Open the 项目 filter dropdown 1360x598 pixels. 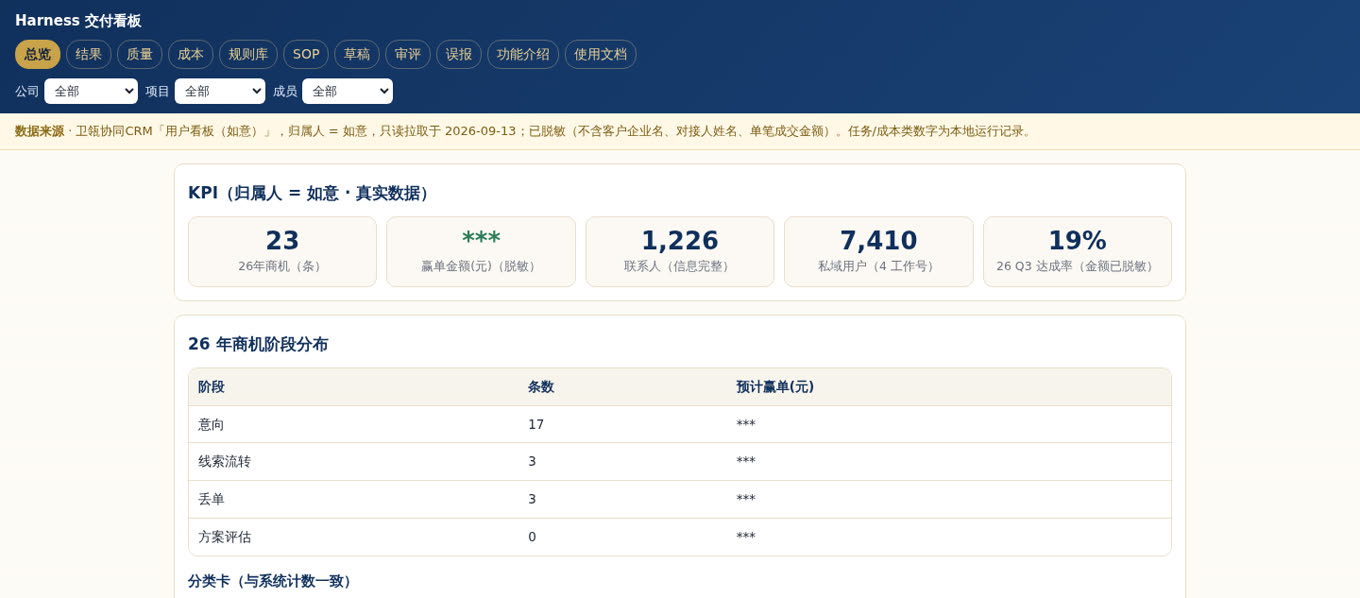click(x=220, y=91)
